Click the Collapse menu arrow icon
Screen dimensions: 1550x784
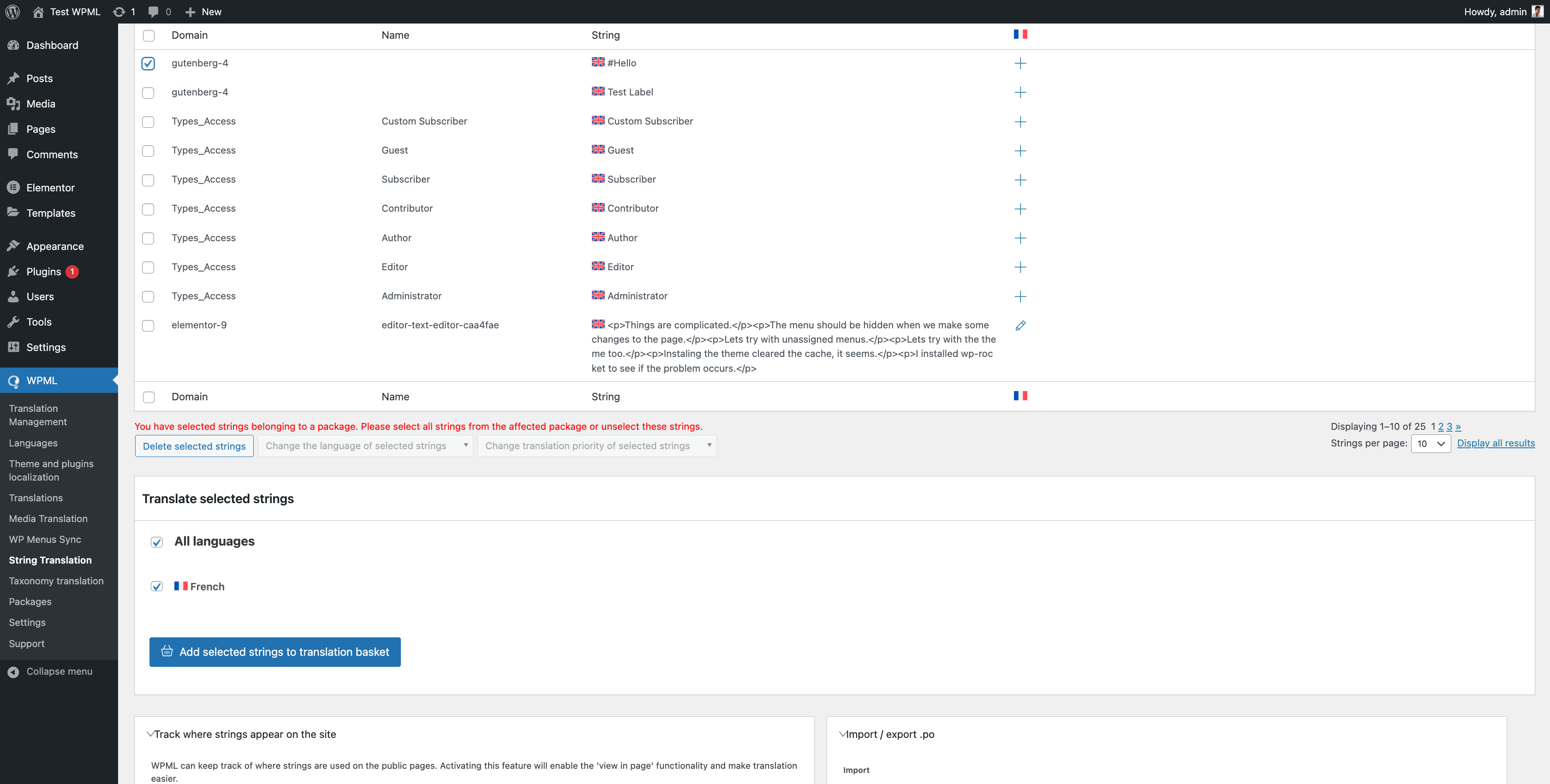point(13,671)
